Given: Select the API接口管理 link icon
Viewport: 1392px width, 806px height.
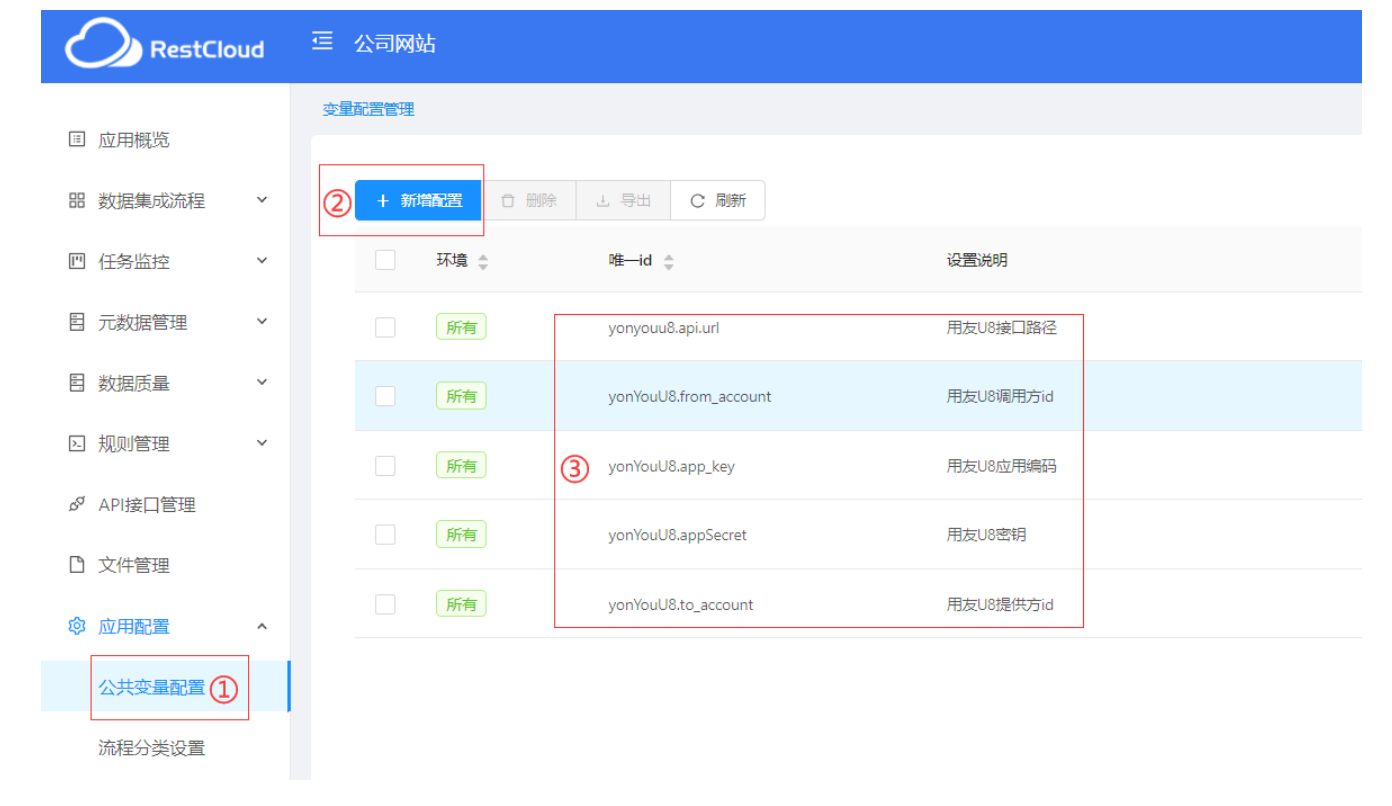Looking at the screenshot, I should pos(77,504).
